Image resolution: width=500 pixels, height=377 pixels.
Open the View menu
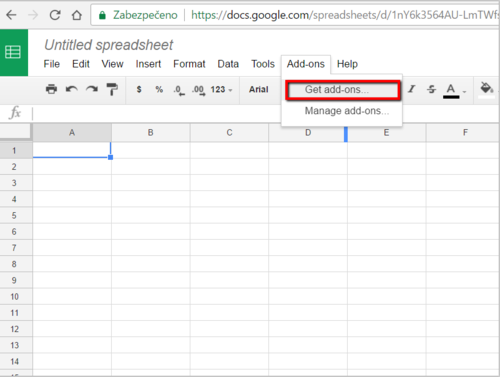(112, 64)
